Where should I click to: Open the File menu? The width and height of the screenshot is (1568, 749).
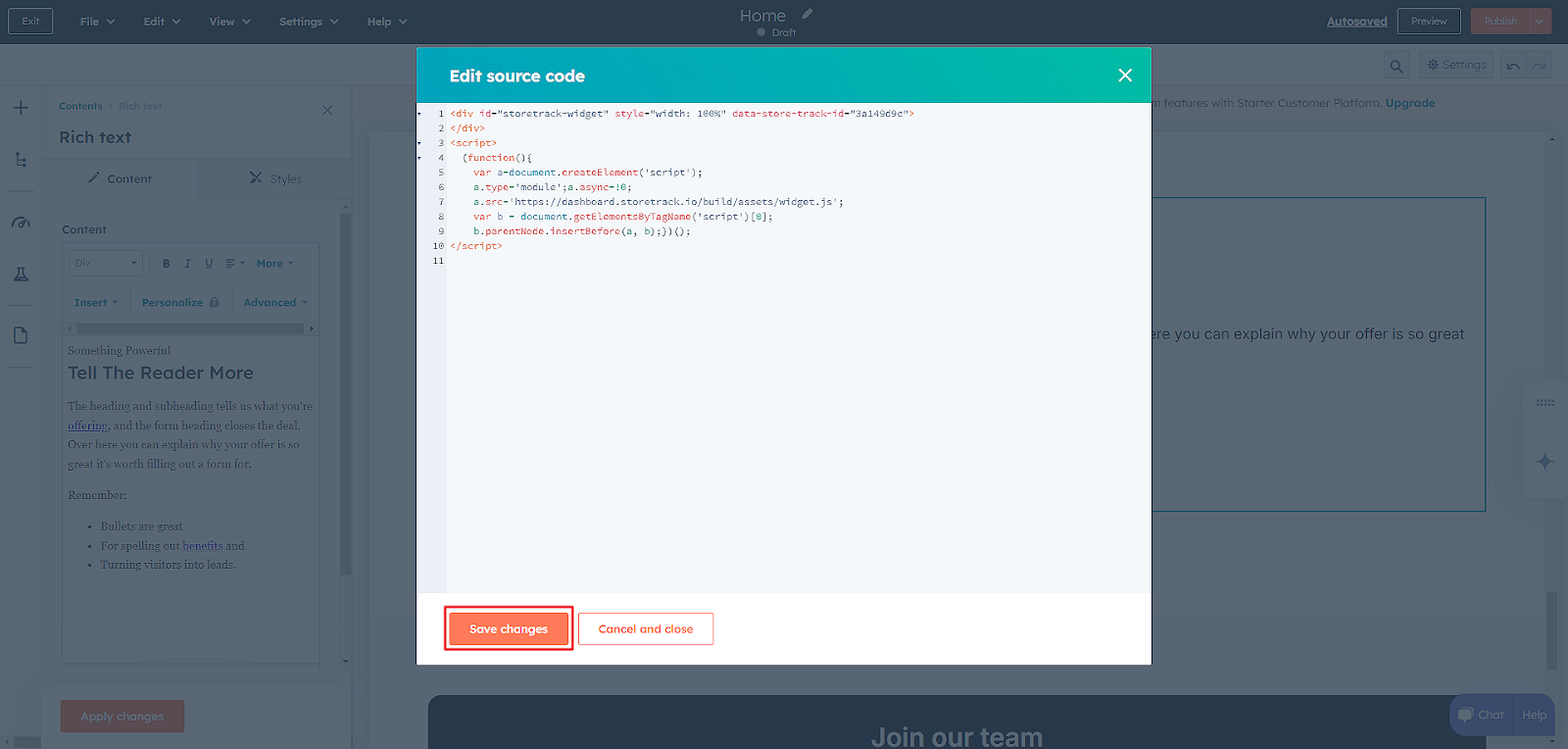click(97, 22)
